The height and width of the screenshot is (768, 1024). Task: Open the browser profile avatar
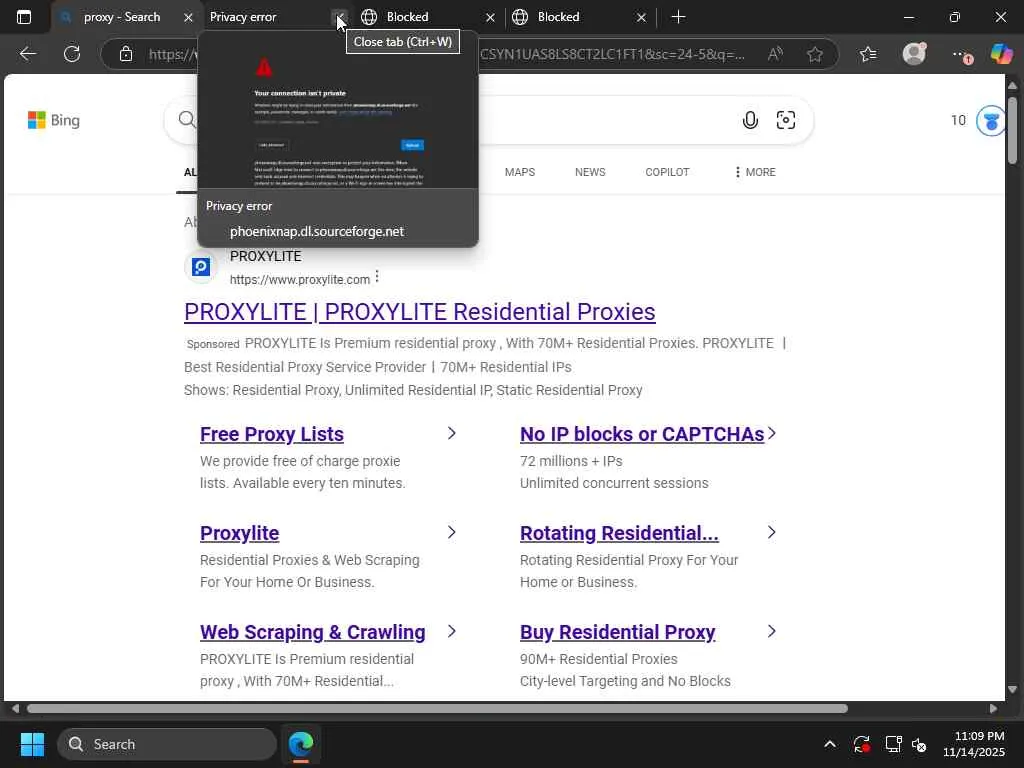(914, 54)
